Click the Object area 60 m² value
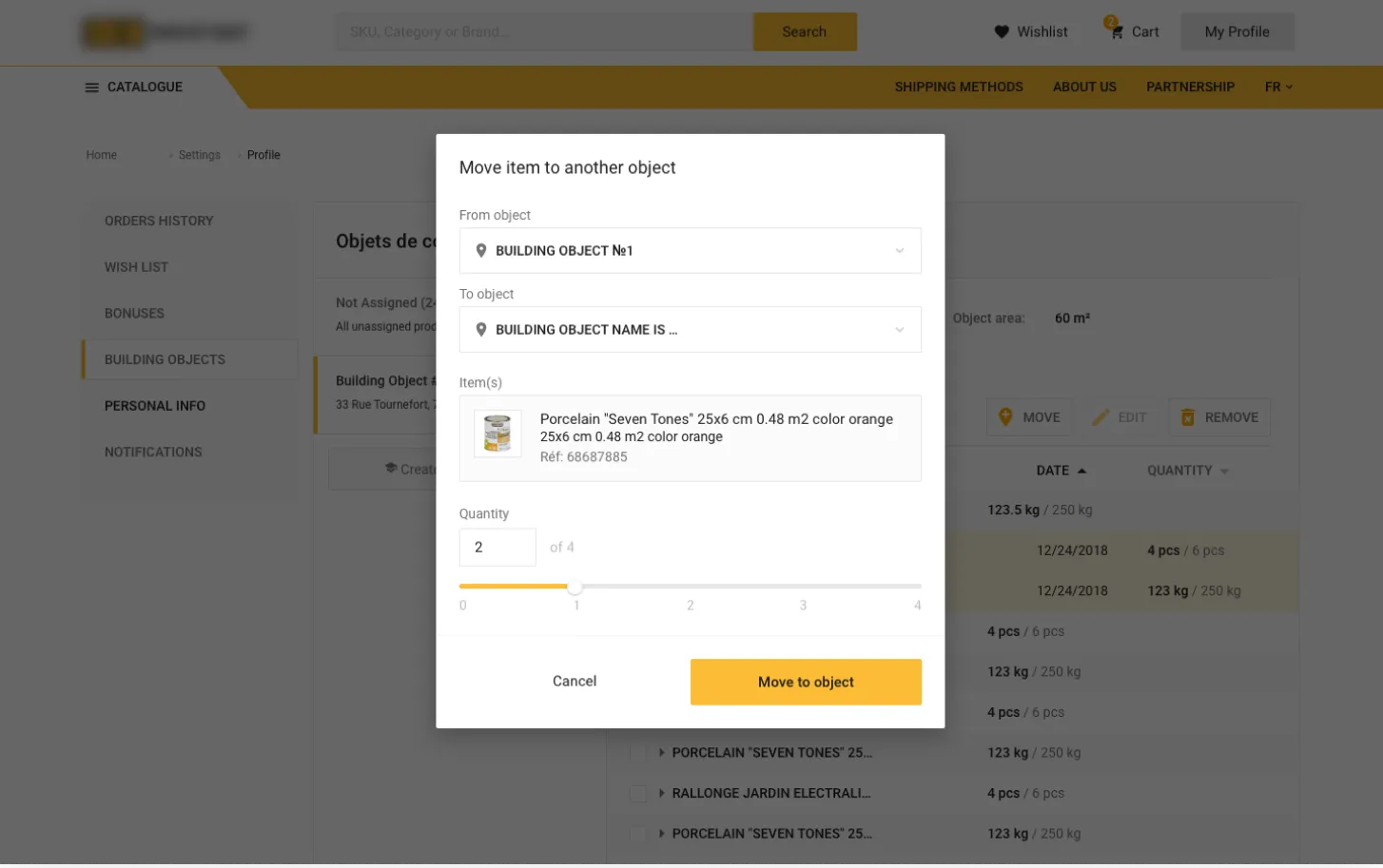1383x868 pixels. pos(1072,318)
